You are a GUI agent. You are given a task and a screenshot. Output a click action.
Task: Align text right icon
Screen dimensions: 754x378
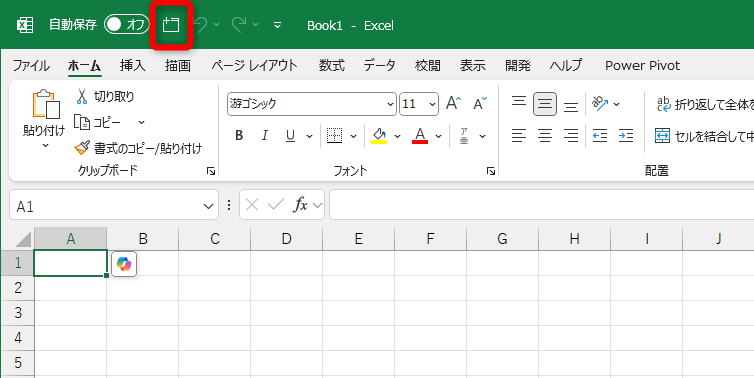[571, 136]
